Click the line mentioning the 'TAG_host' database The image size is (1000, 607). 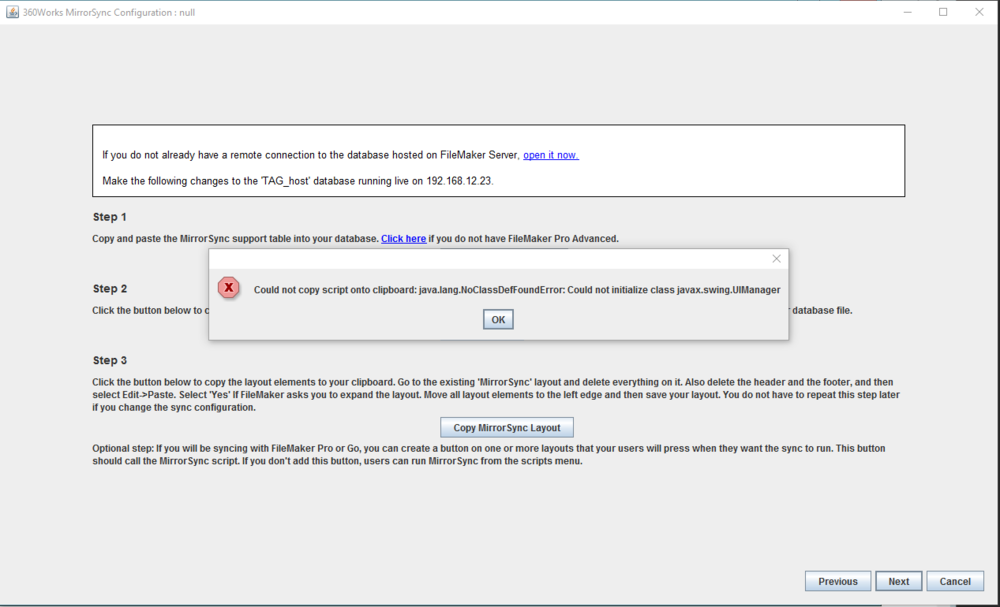(298, 181)
